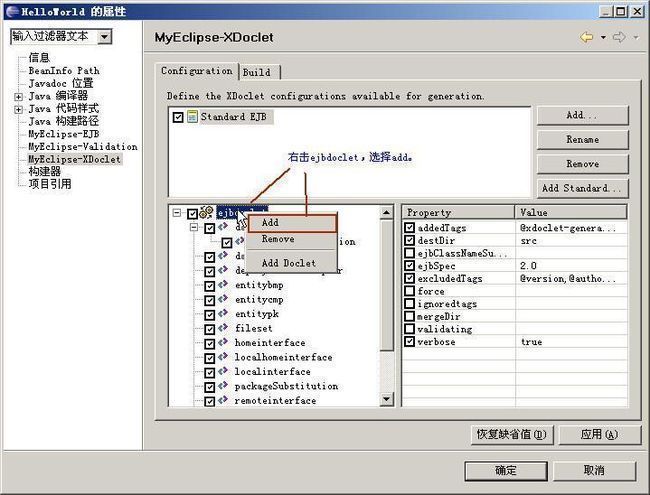Image resolution: width=650 pixels, height=495 pixels.
Task: Uncheck the destDir property checkbox
Action: [x=410, y=240]
